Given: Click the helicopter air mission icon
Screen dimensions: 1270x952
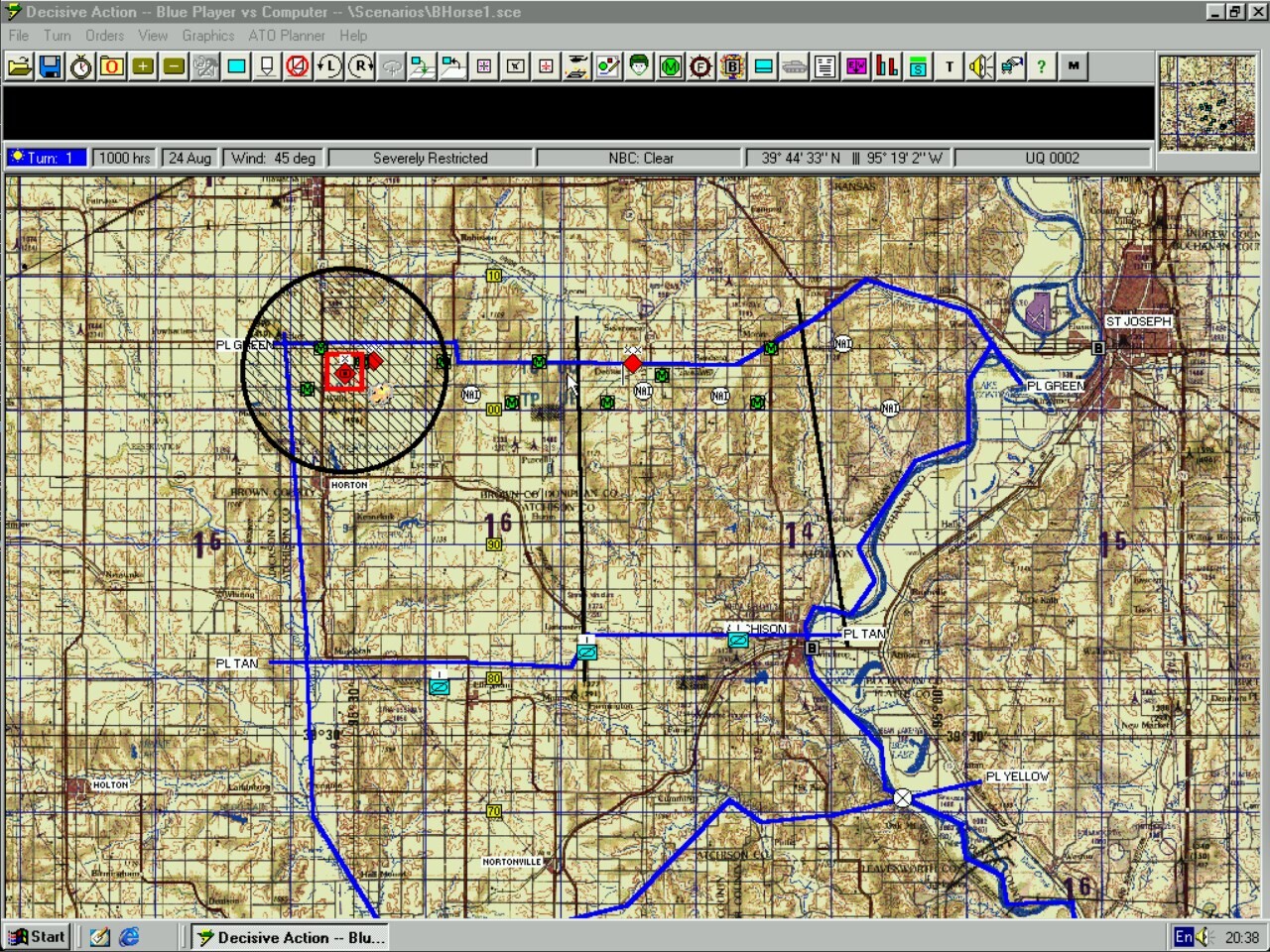Looking at the screenshot, I should (x=391, y=66).
